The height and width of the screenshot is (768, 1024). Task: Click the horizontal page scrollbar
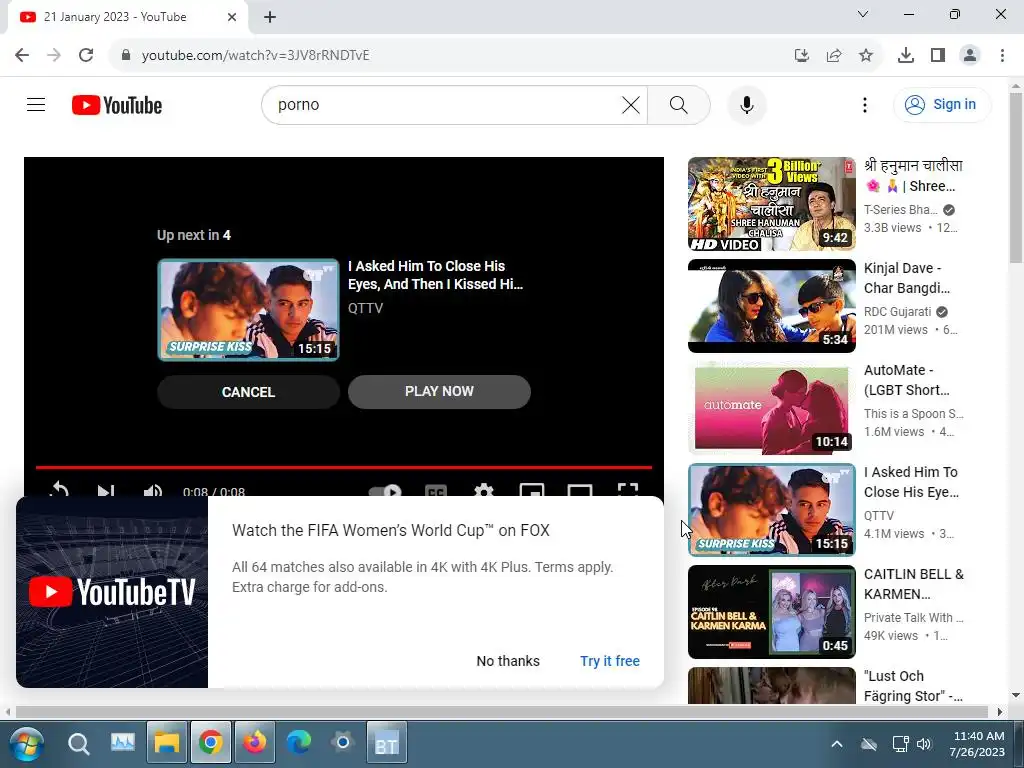click(501, 711)
